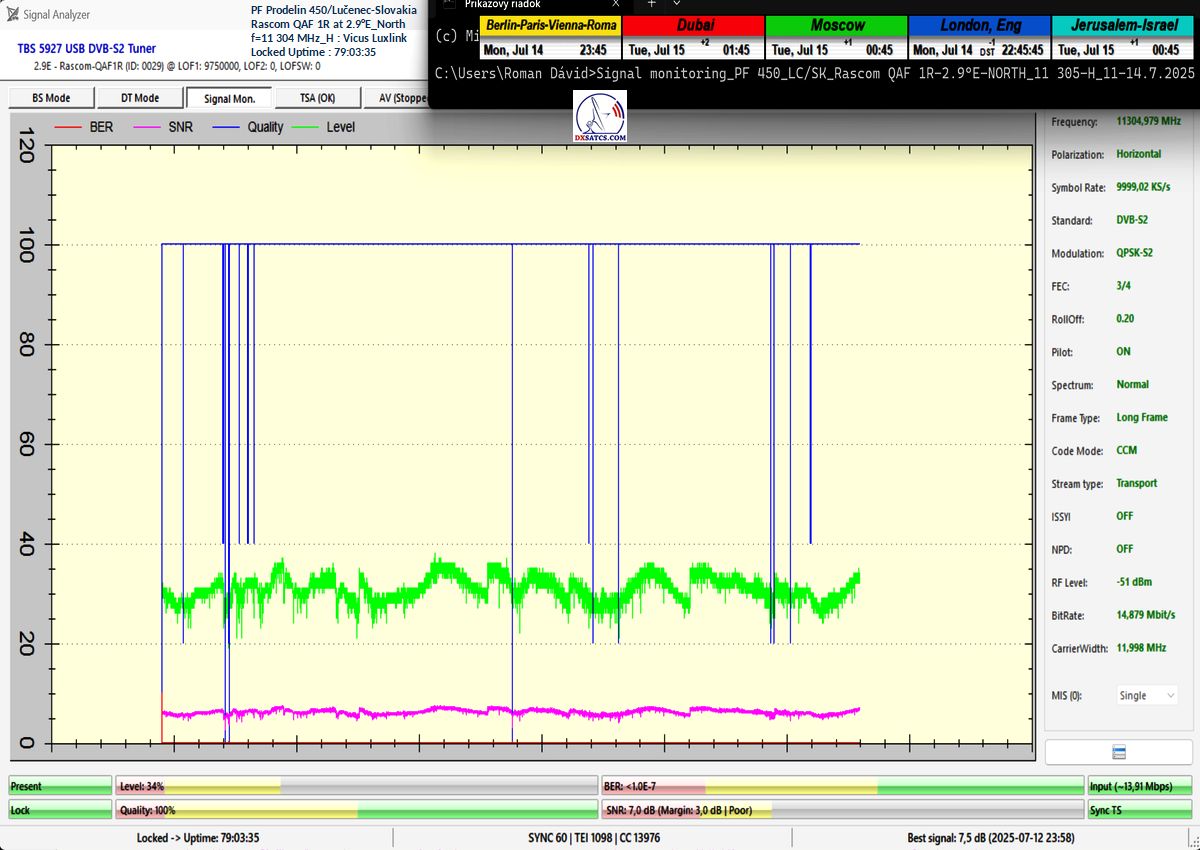Close the Príkazový riadok terminal tab
This screenshot has height=850, width=1200.
click(x=618, y=4)
